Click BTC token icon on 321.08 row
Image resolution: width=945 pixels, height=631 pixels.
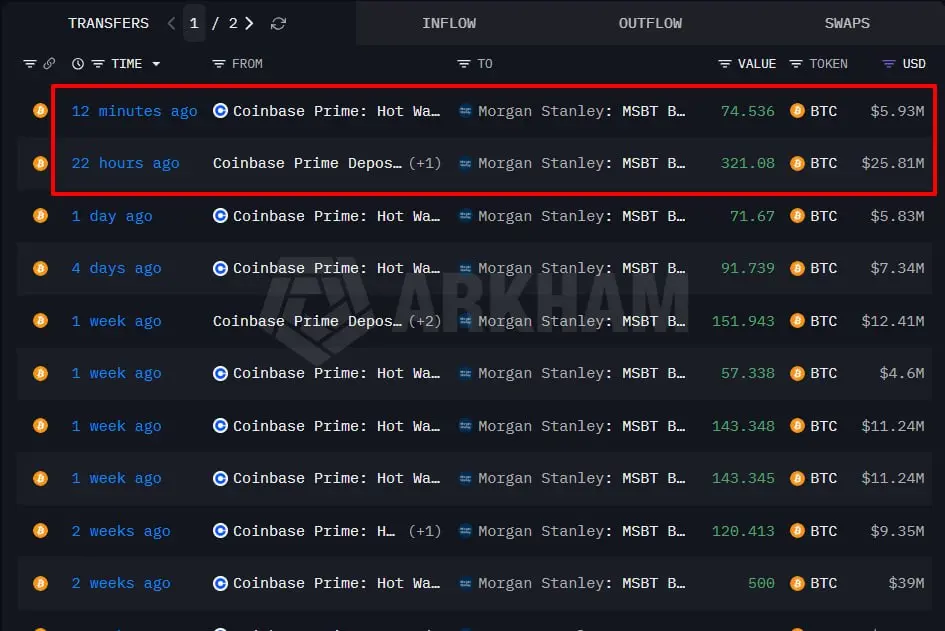click(797, 163)
